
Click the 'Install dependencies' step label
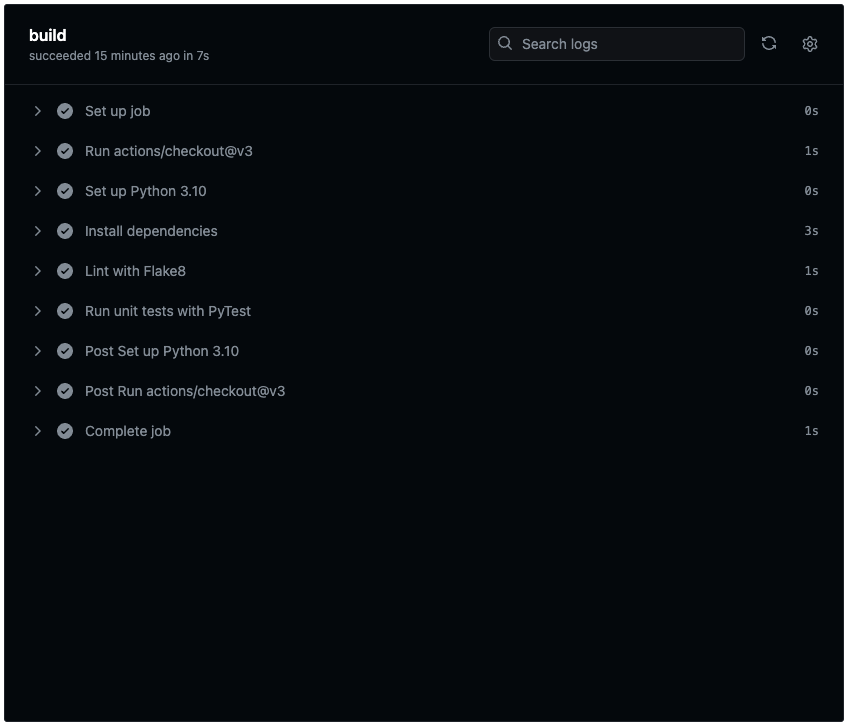(151, 232)
